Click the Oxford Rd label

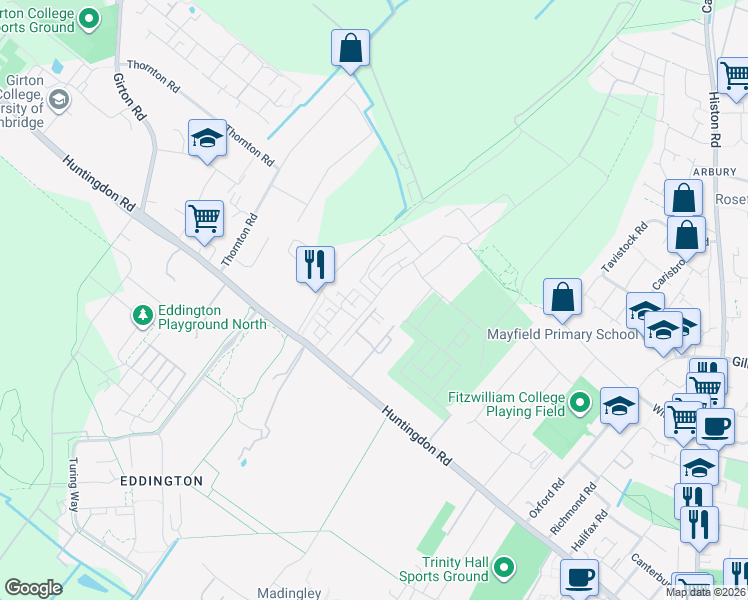(547, 498)
